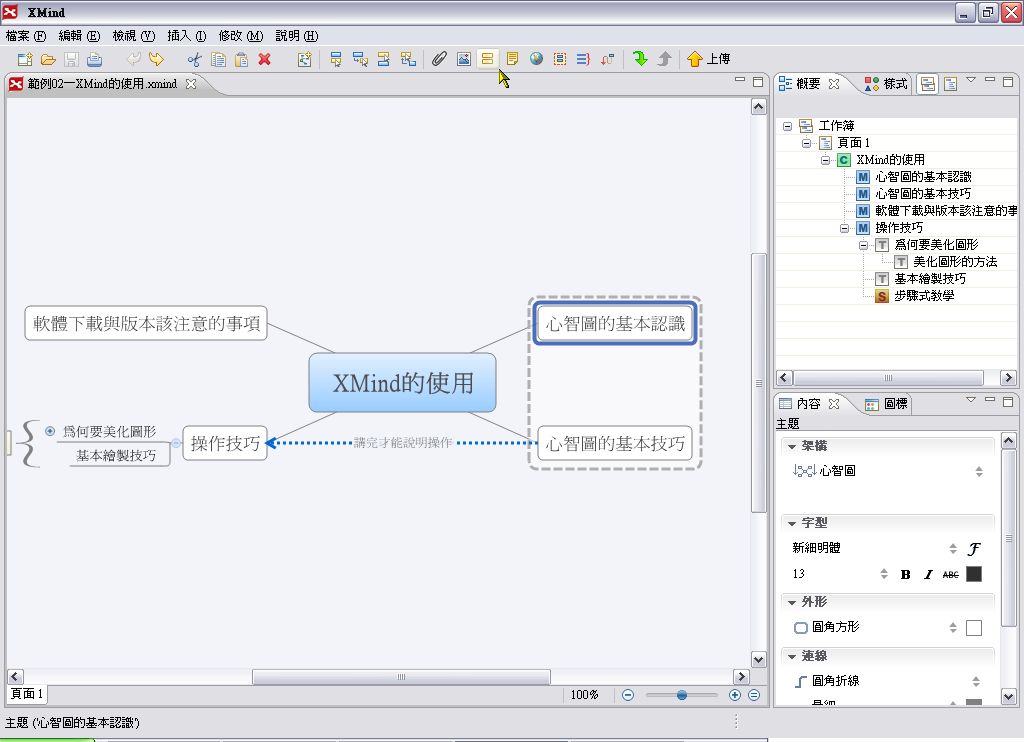
Task: Open the 編輯 menu
Action: click(x=79, y=36)
